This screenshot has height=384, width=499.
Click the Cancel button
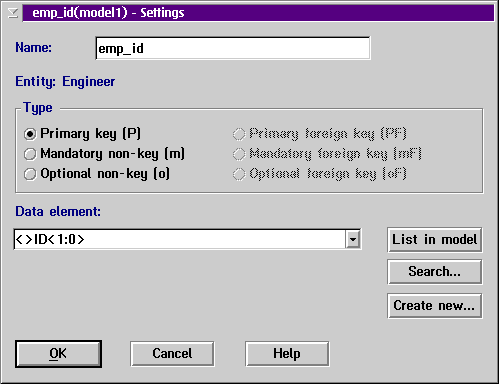[x=172, y=354]
